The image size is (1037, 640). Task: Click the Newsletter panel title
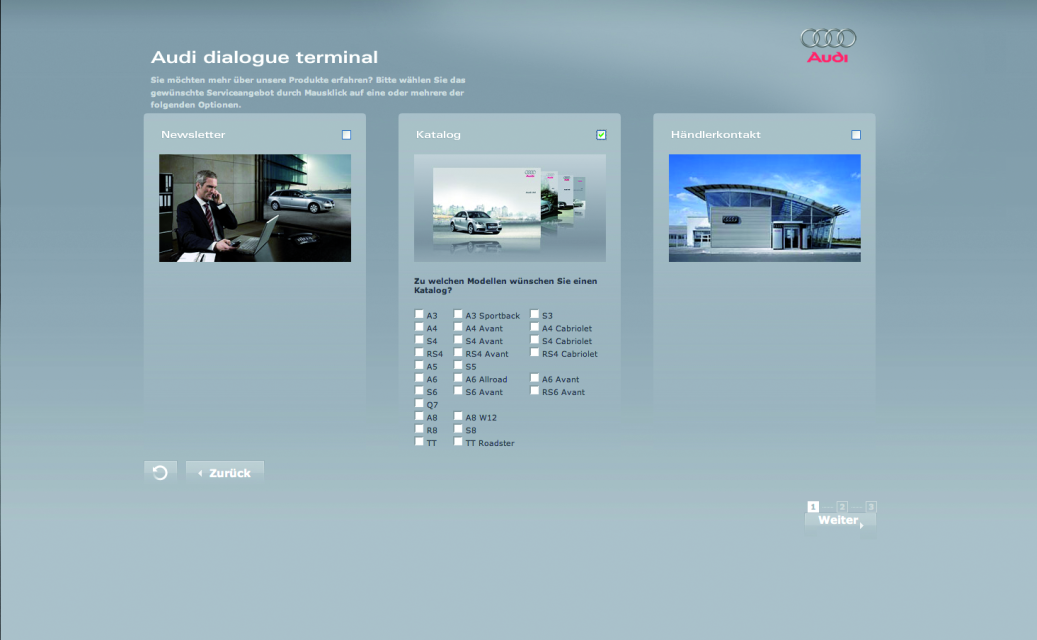pos(193,135)
